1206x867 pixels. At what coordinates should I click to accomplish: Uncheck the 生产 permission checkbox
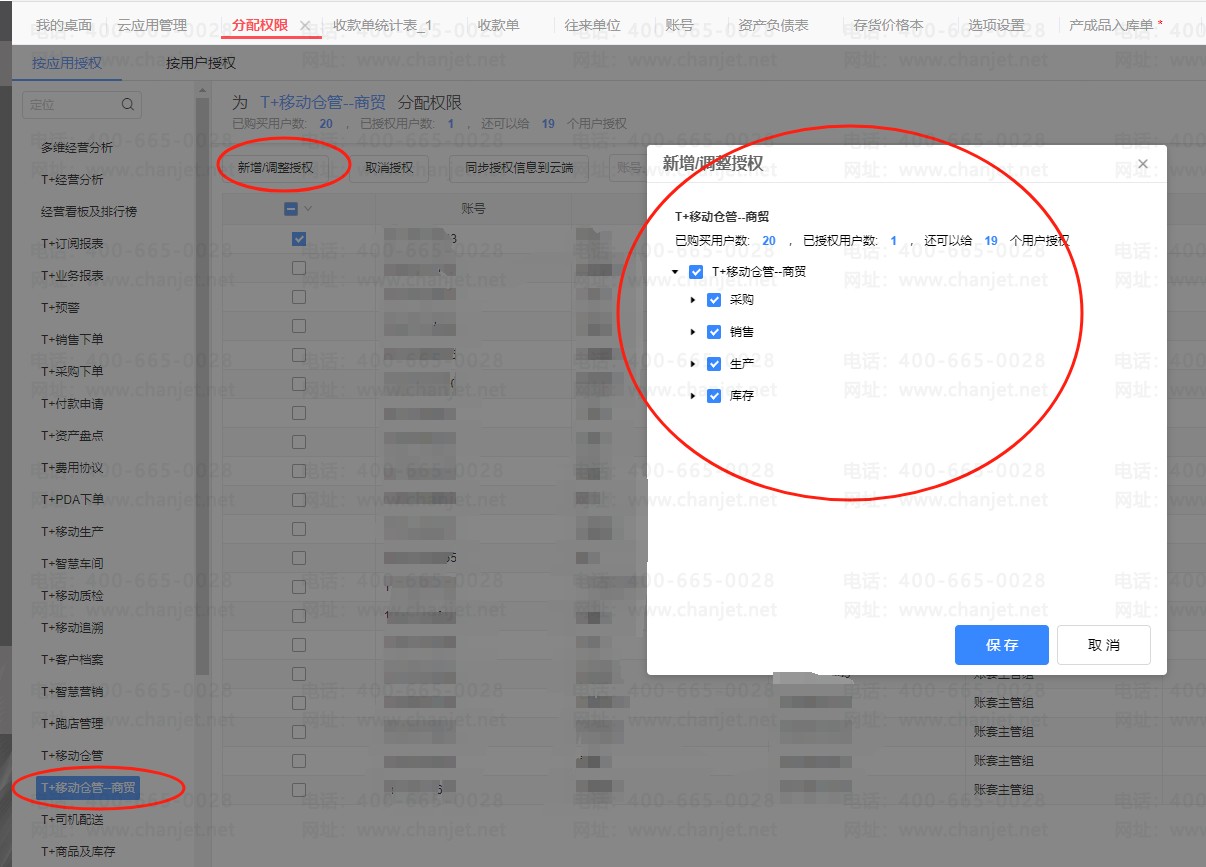point(714,364)
